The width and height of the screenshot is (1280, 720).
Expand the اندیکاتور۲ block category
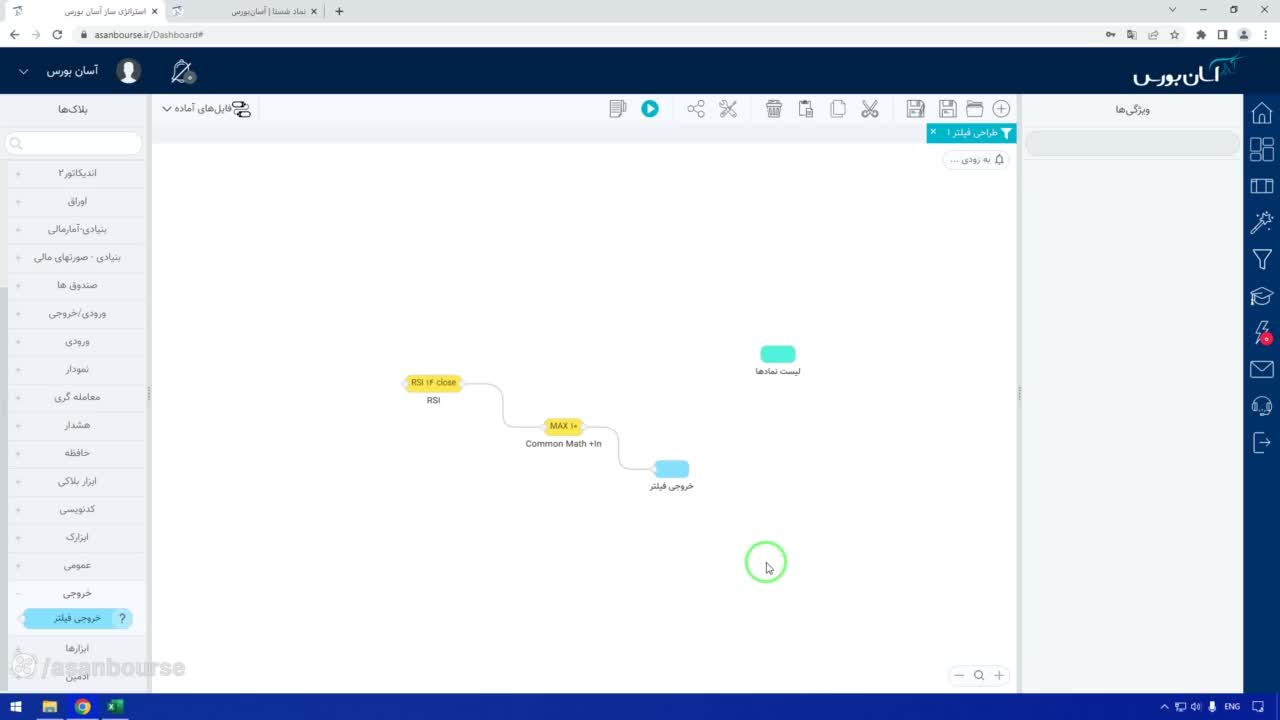point(76,173)
